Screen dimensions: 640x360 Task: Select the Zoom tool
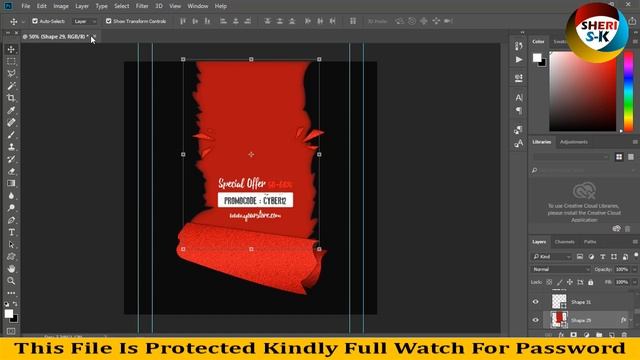click(11, 281)
